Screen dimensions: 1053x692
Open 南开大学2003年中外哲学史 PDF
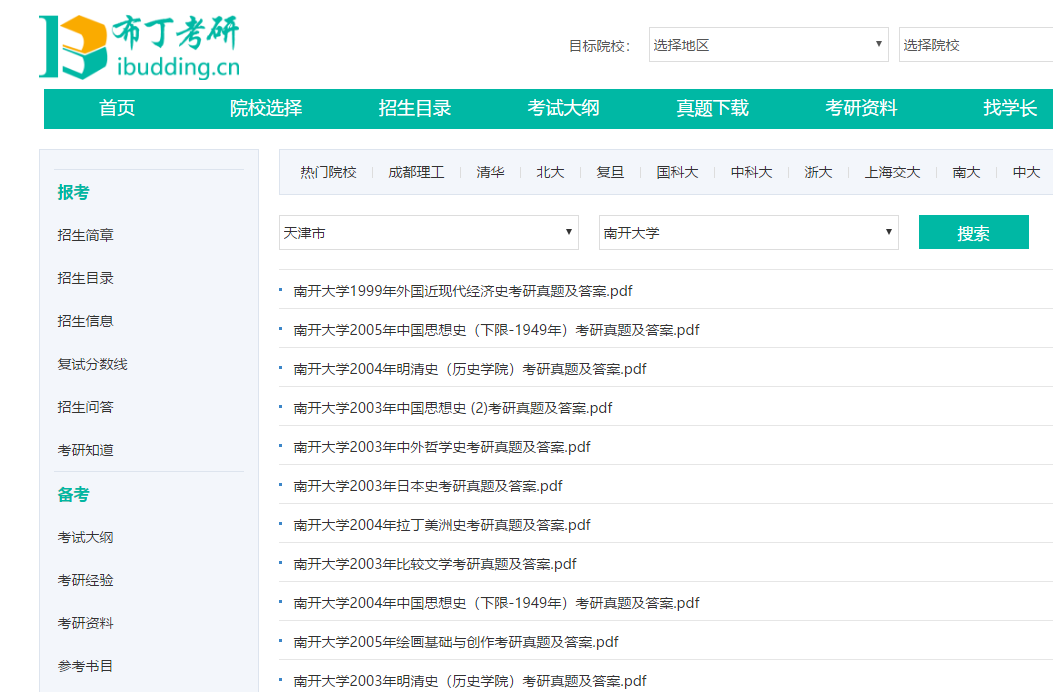pos(442,447)
